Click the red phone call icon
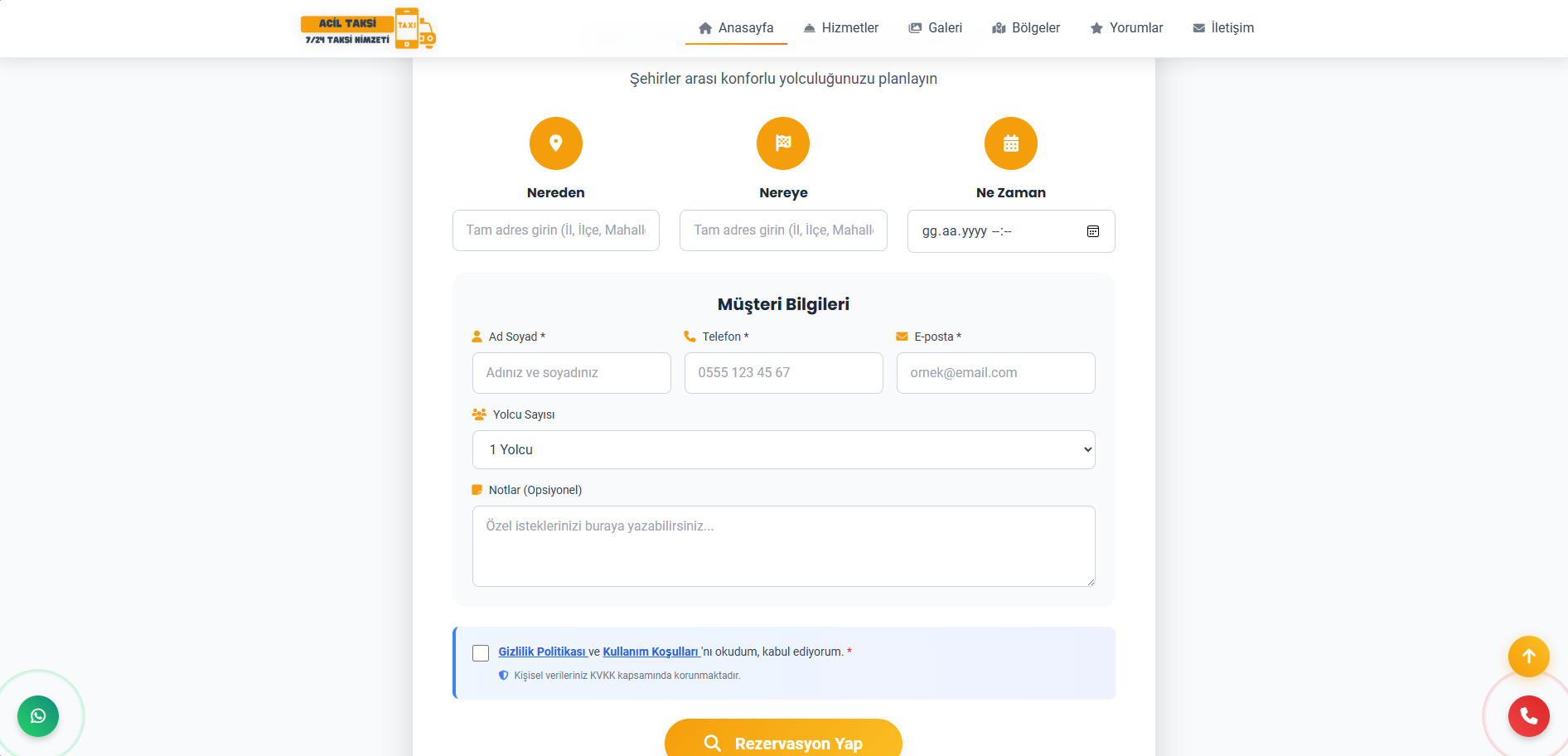This screenshot has height=756, width=1568. coord(1528,716)
